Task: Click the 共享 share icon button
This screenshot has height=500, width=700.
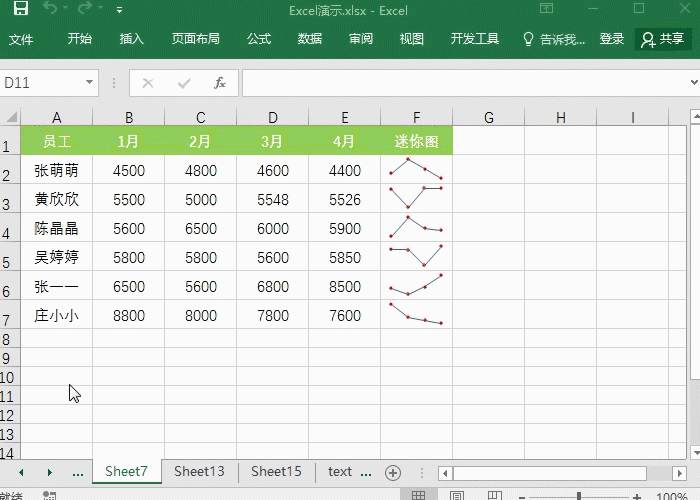Action: pyautogui.click(x=663, y=39)
